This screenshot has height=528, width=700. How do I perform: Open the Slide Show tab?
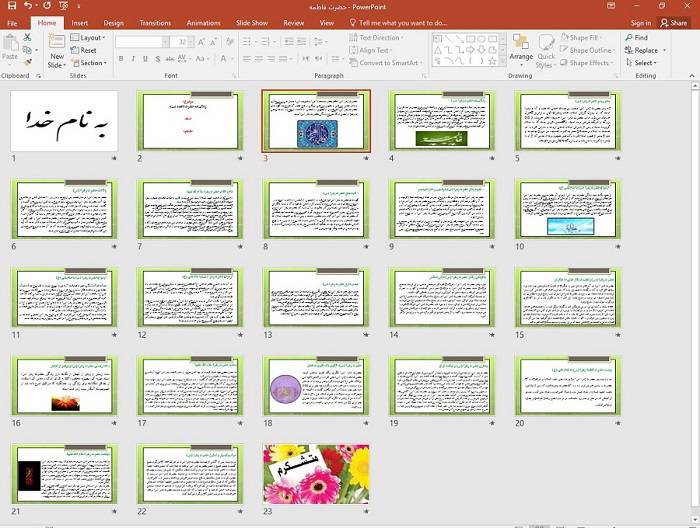click(251, 22)
